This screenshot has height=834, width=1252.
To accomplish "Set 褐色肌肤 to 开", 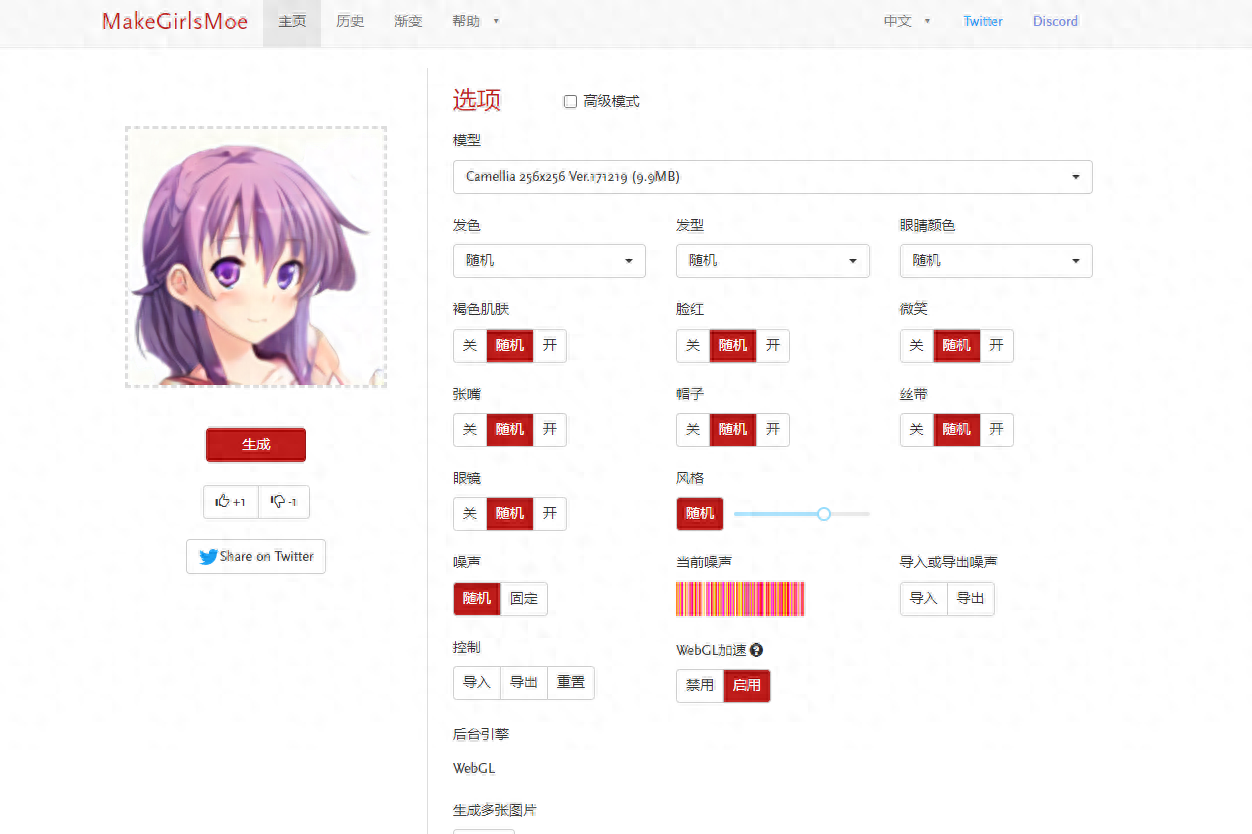I will click(550, 346).
